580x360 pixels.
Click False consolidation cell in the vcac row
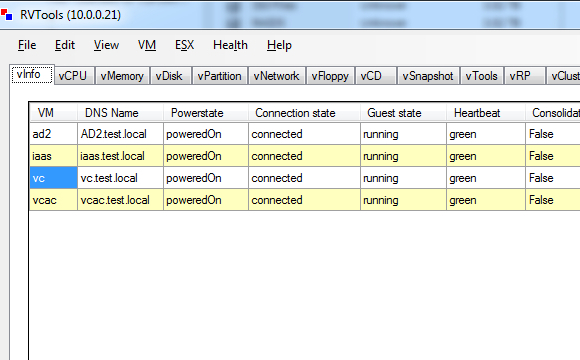pyautogui.click(x=553, y=200)
